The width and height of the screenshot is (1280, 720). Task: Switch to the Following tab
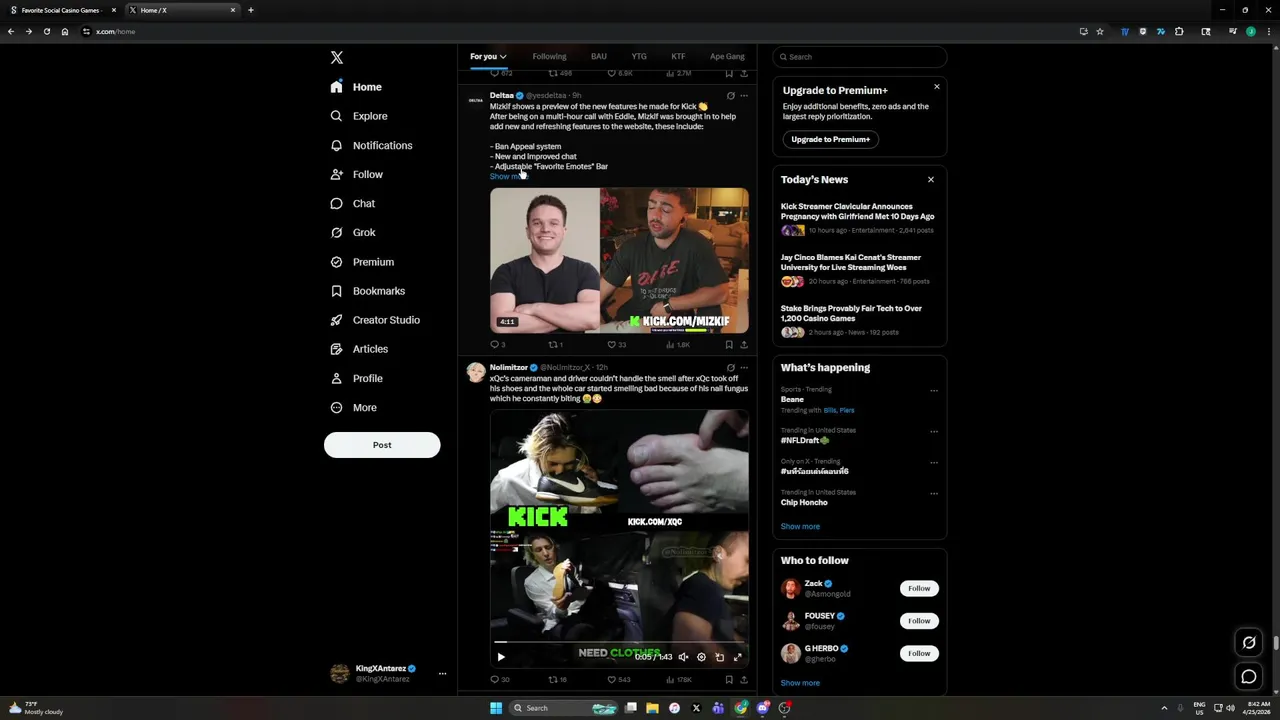click(549, 57)
